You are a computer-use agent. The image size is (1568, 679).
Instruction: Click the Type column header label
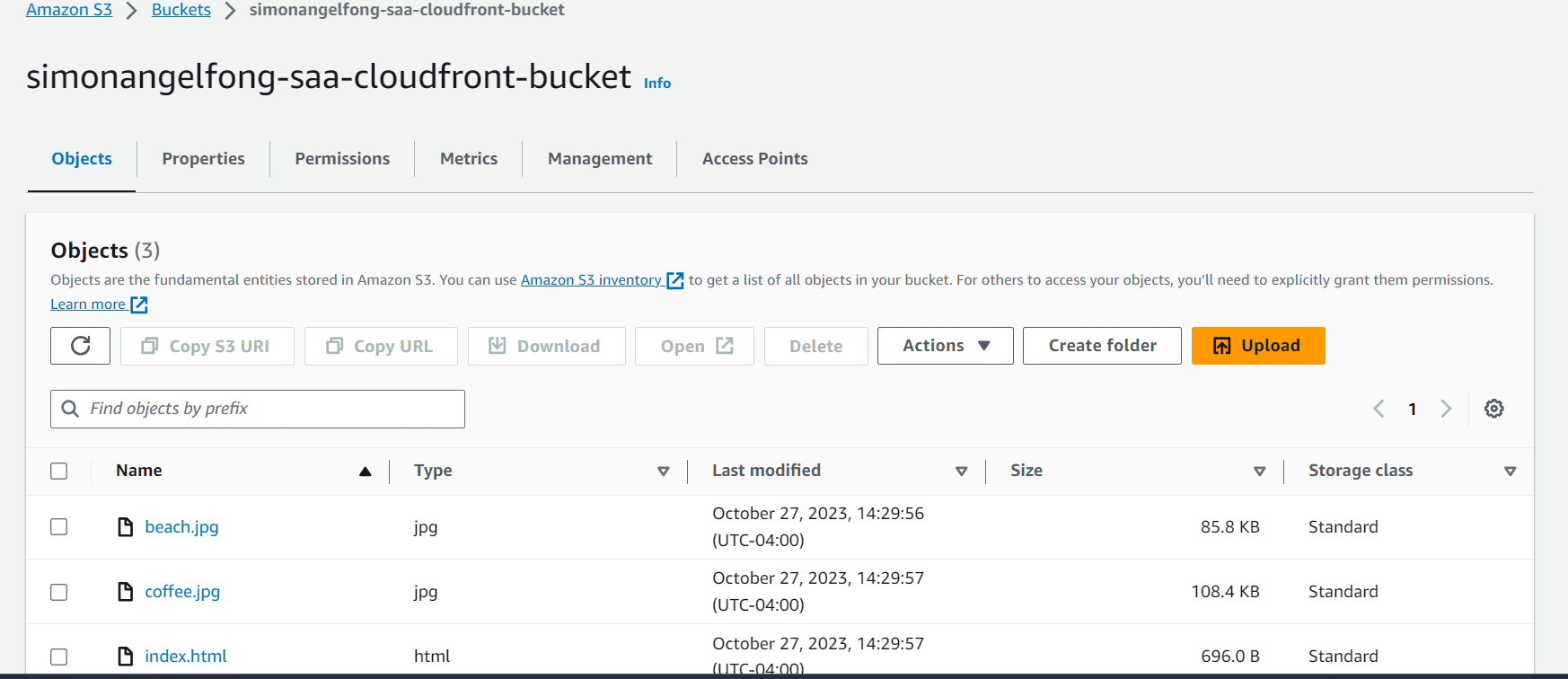coord(433,471)
